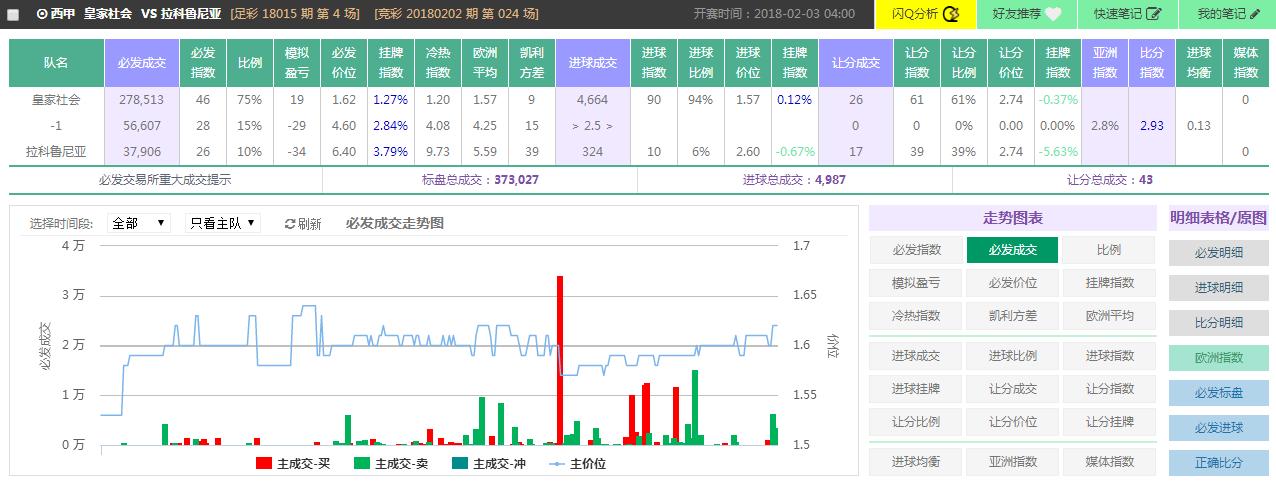
Task: Select 进球挂牌 chart button
Action: tap(915, 388)
